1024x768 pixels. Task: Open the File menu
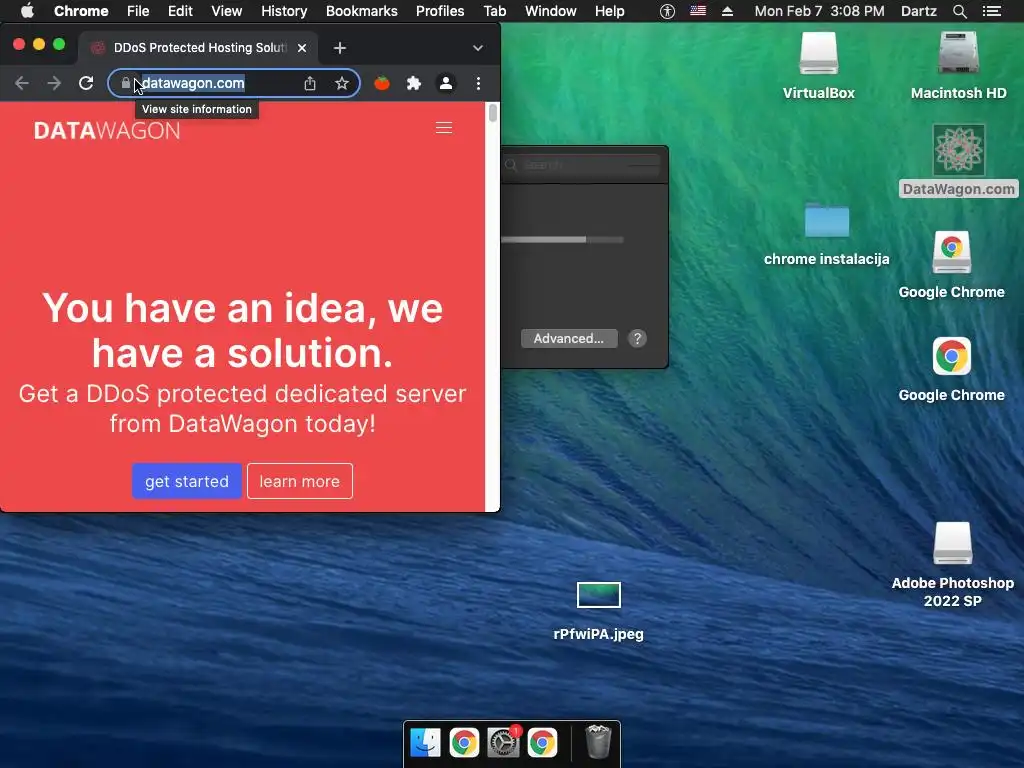(x=138, y=11)
